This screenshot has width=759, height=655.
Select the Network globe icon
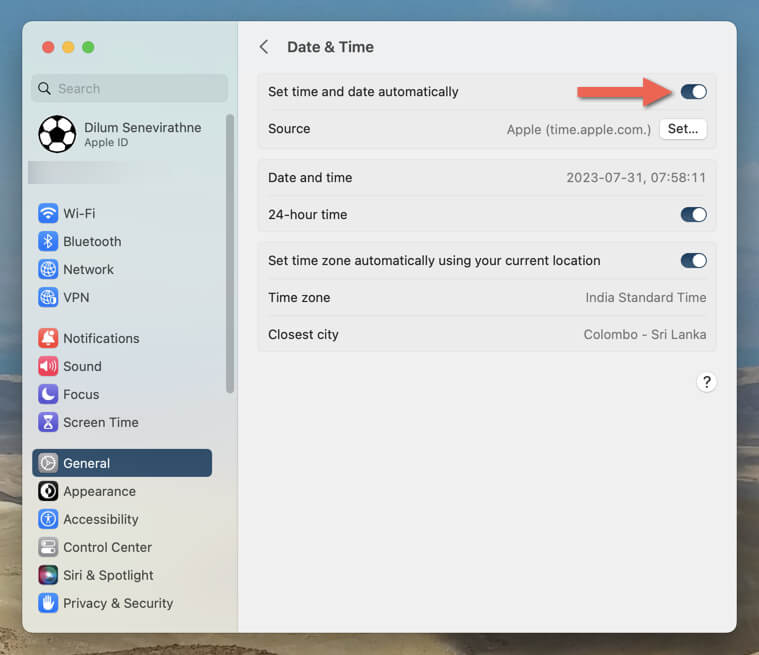[x=48, y=269]
